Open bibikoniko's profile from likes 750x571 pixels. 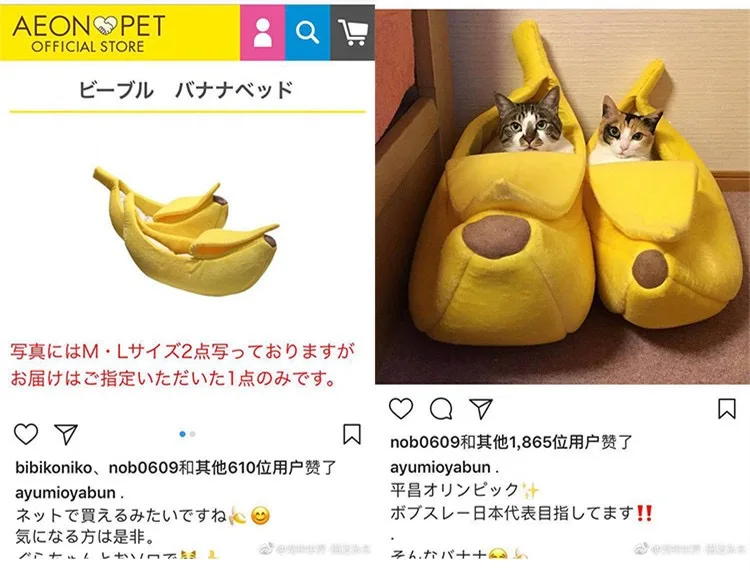coord(53,467)
